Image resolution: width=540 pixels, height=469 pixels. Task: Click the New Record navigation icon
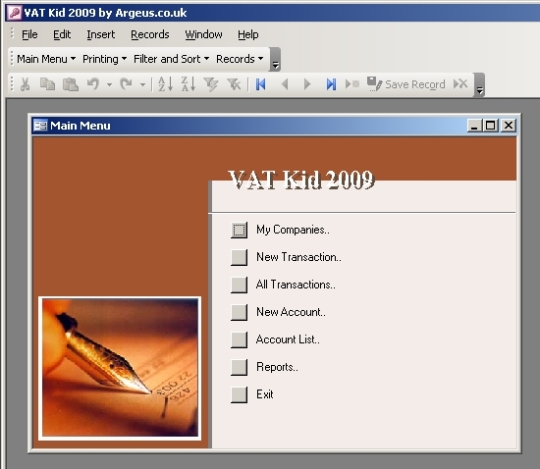(352, 84)
